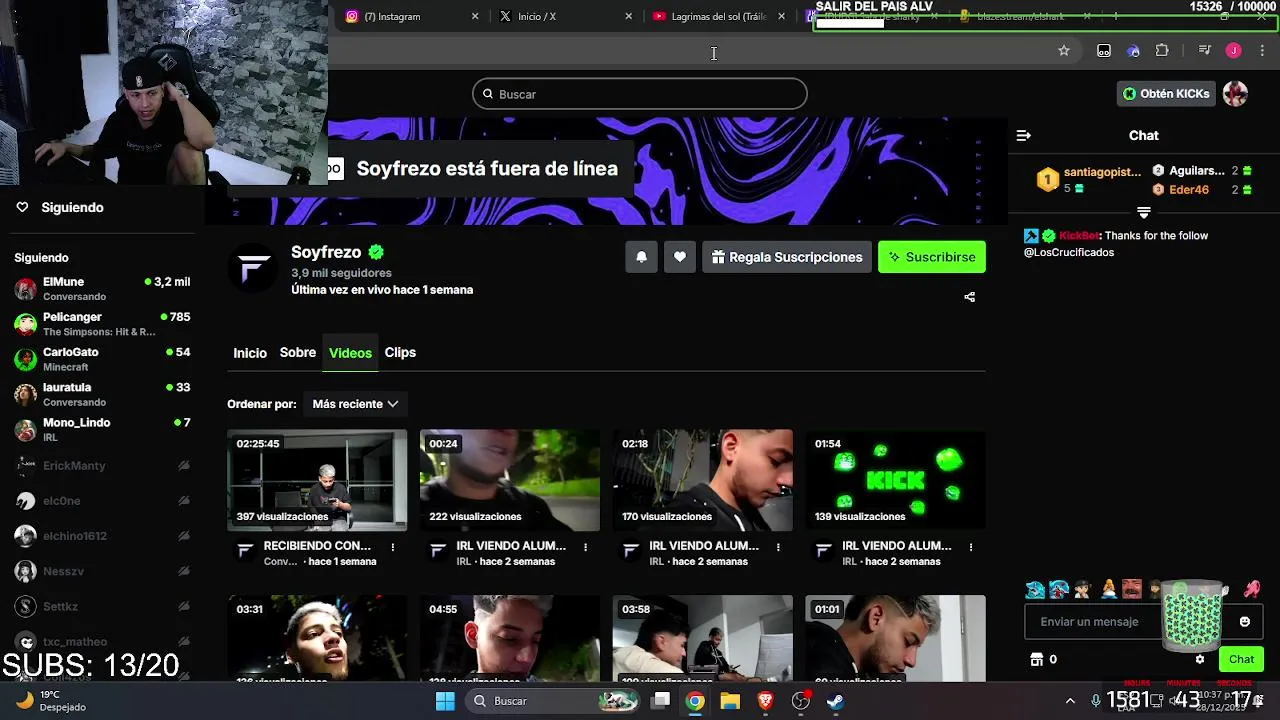Screen dimensions: 1280x720
Task: Open the 01:54 KICK video thumbnail
Action: [x=896, y=481]
